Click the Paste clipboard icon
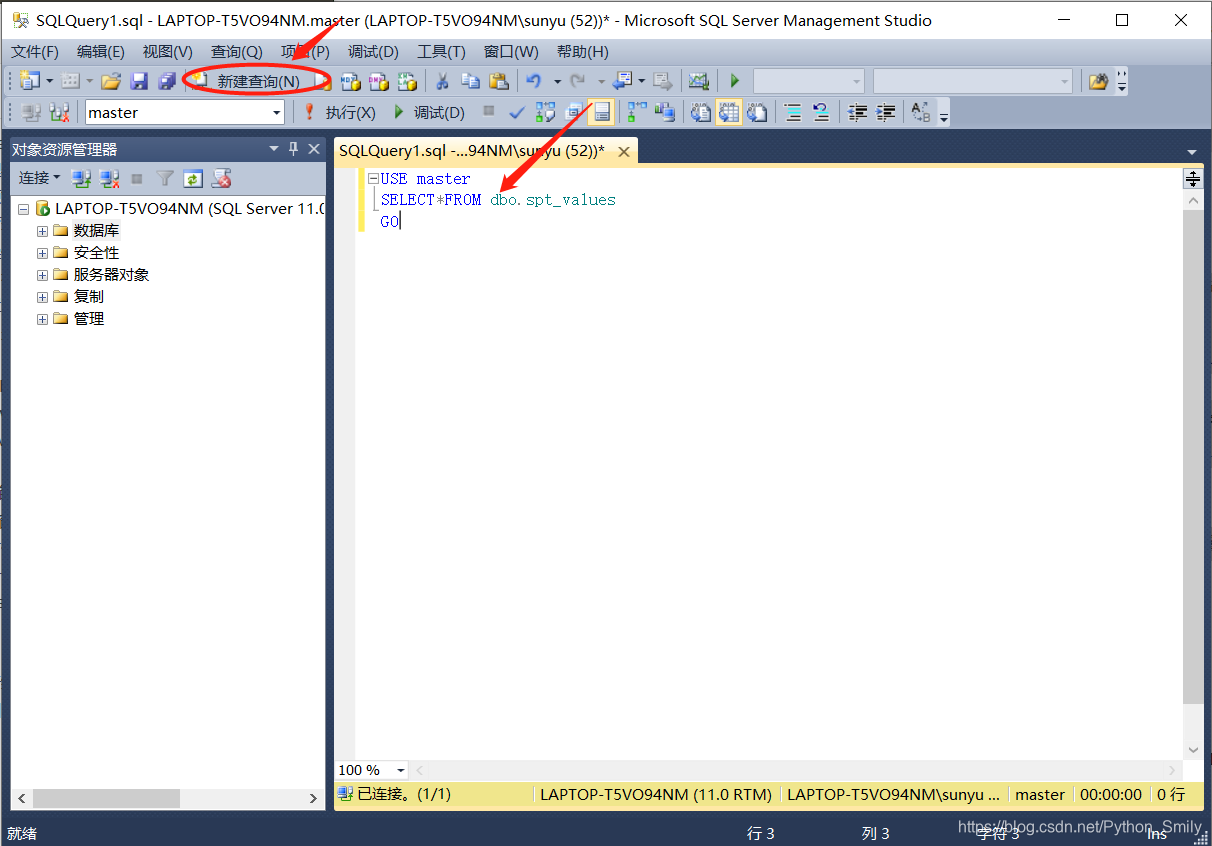 498,81
